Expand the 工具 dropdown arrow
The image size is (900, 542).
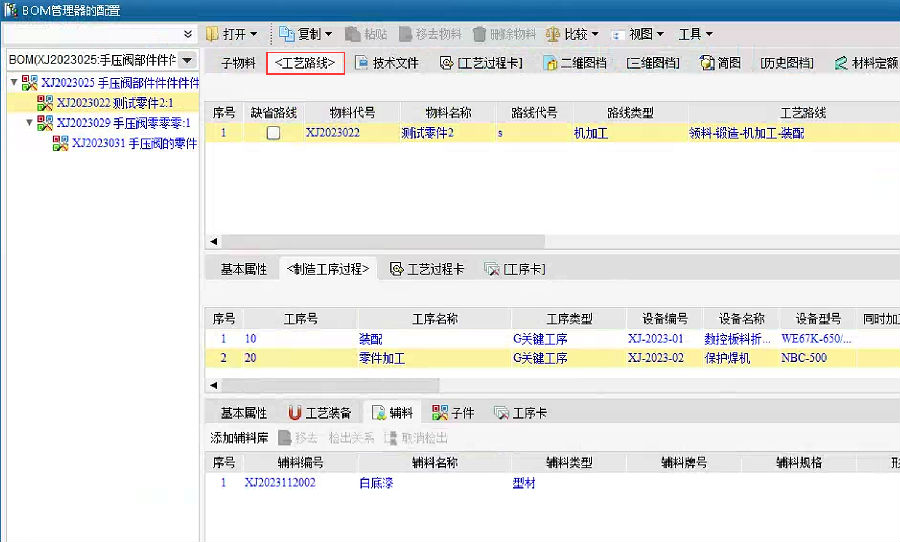[x=709, y=34]
